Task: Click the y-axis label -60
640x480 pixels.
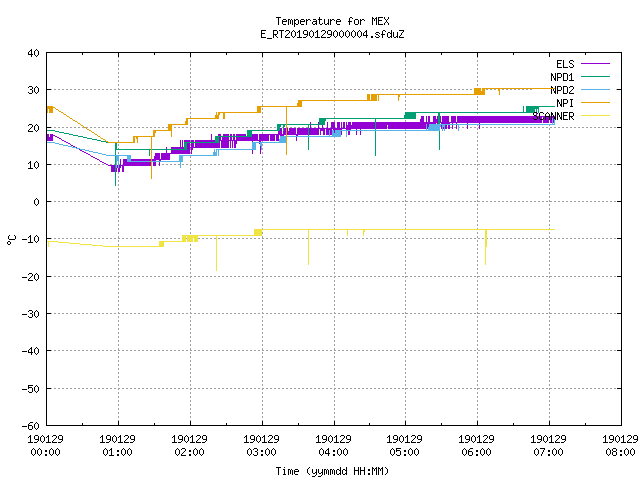Action: 31,425
